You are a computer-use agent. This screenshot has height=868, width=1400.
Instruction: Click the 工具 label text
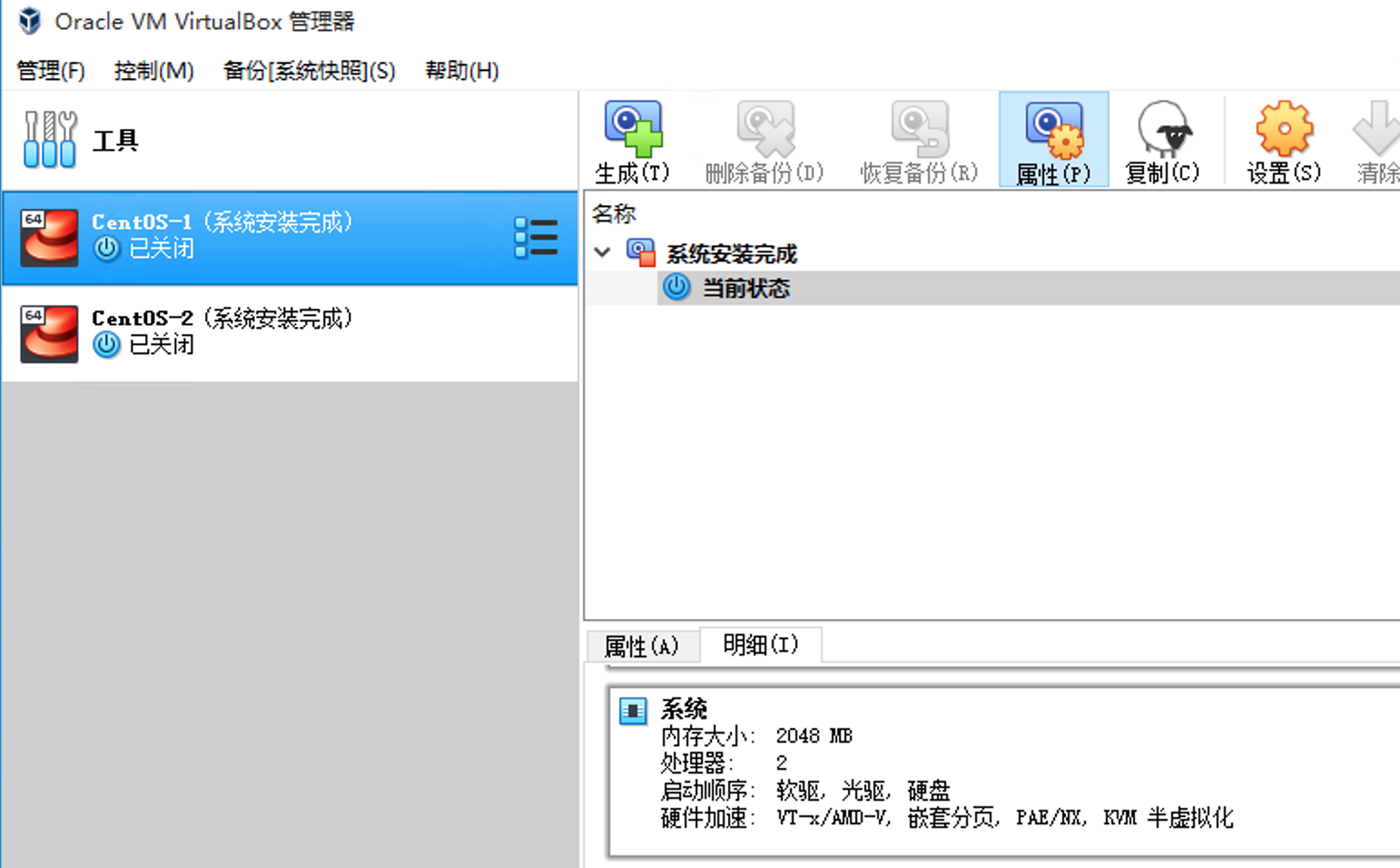115,141
